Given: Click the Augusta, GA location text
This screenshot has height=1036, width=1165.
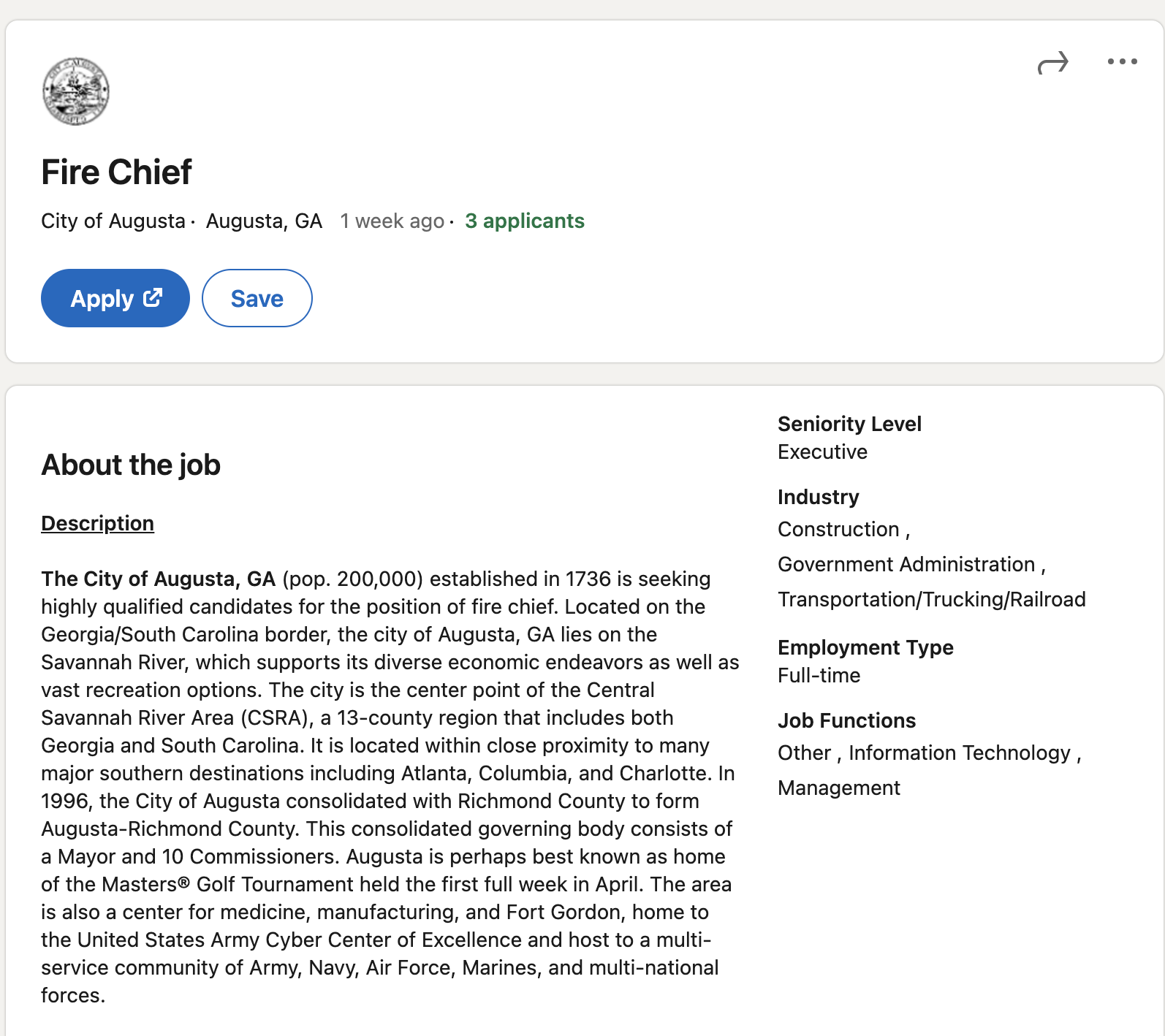Looking at the screenshot, I should pyautogui.click(x=264, y=221).
